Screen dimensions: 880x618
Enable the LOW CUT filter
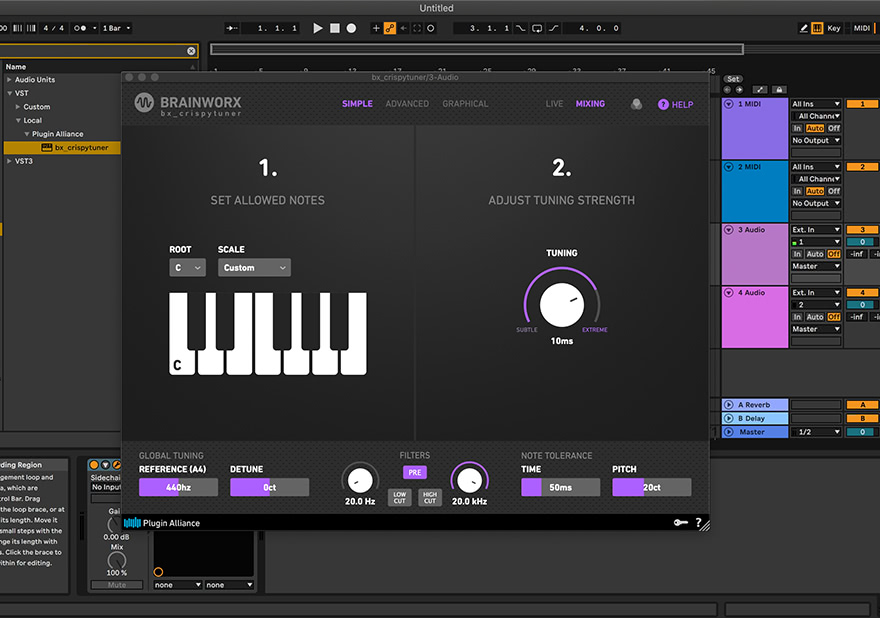pos(399,497)
